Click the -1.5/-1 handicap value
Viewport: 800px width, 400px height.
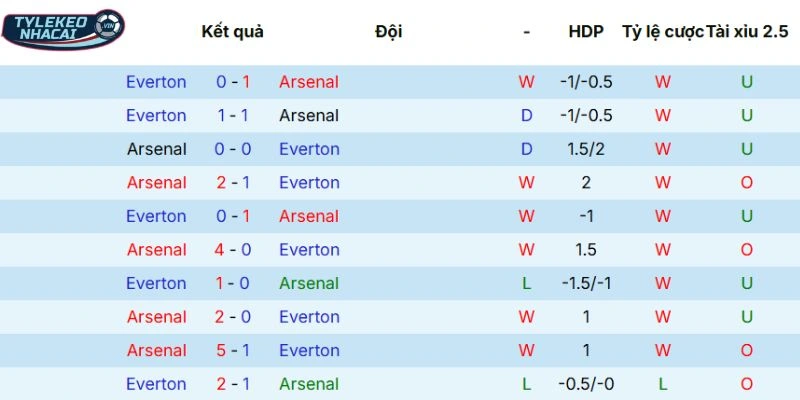586,283
